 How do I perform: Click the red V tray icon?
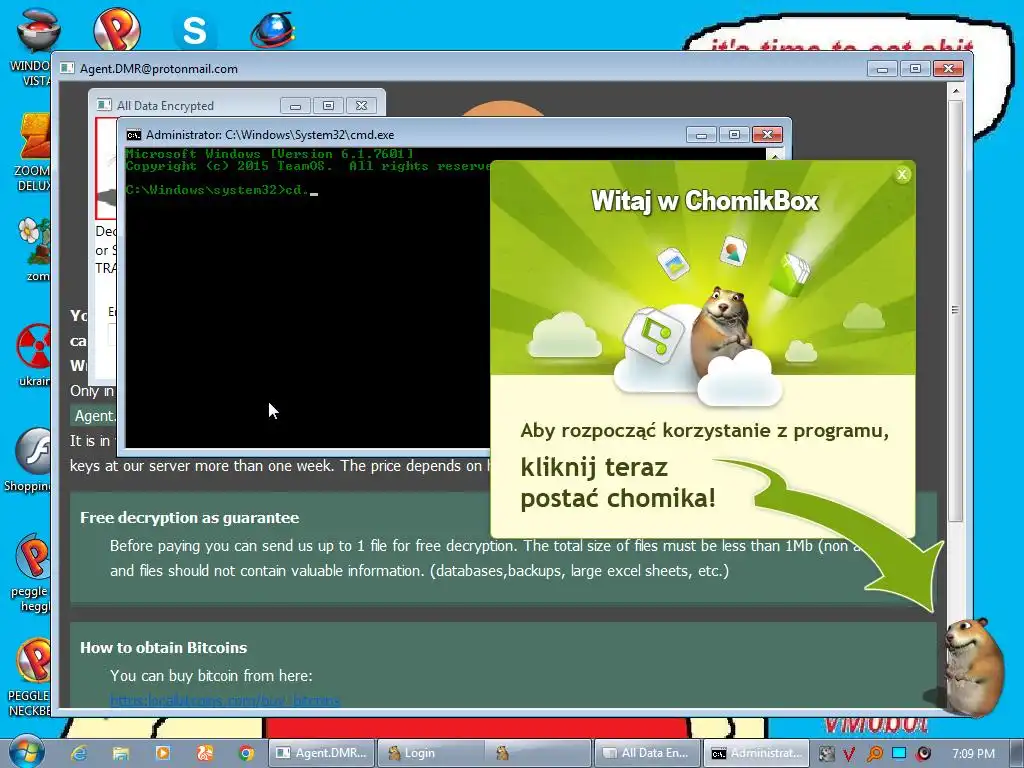[x=849, y=754]
